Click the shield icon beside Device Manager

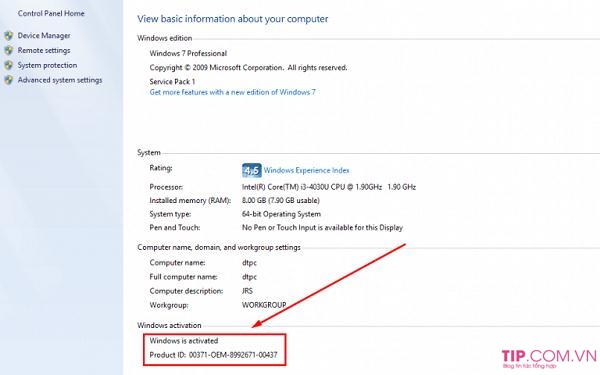pyautogui.click(x=8, y=36)
